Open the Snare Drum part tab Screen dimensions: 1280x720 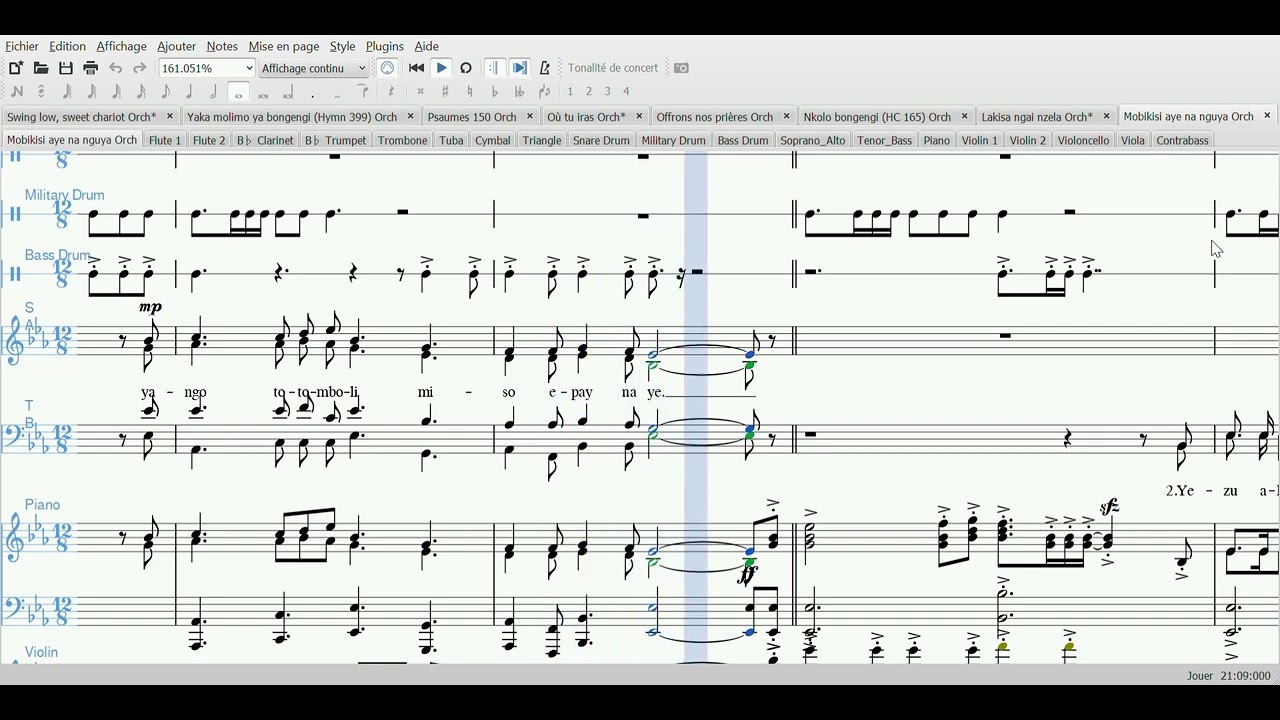pos(601,141)
